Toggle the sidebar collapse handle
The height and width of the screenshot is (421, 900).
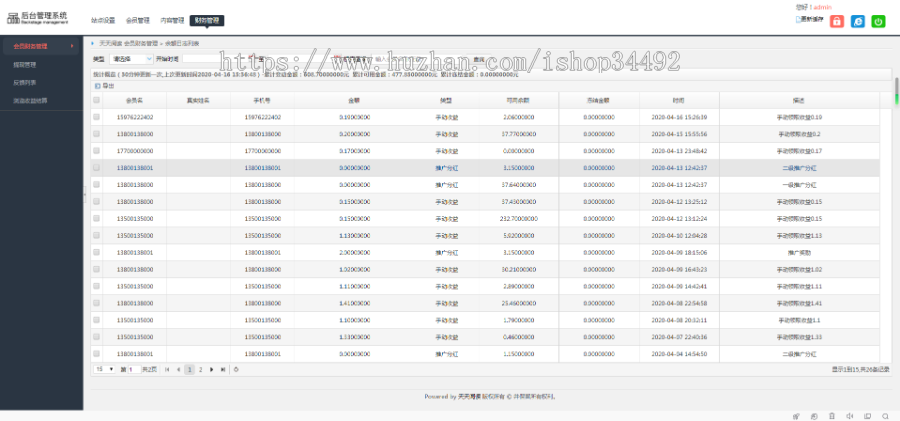pos(85,194)
